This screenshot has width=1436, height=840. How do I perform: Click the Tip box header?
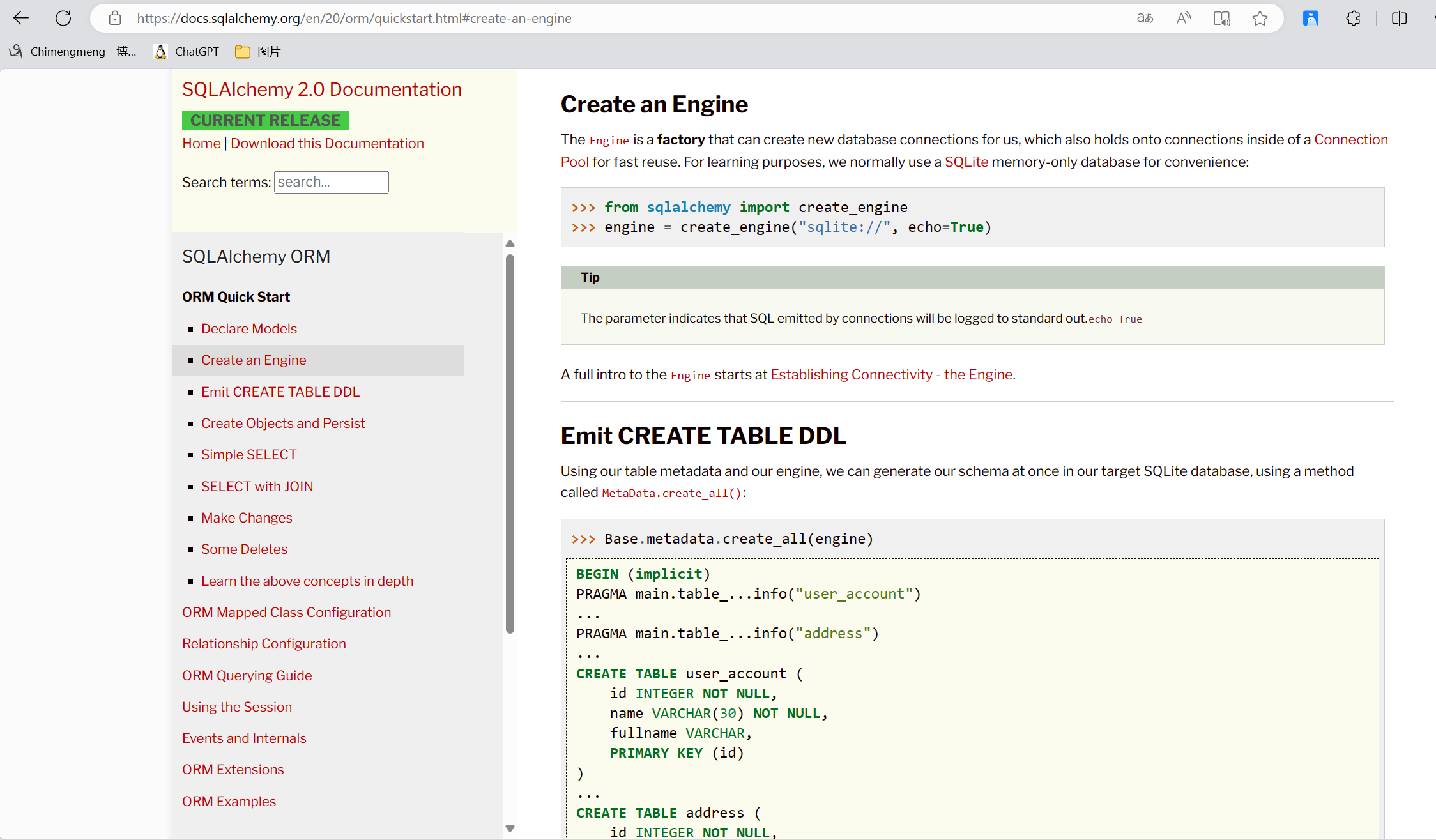tap(972, 277)
